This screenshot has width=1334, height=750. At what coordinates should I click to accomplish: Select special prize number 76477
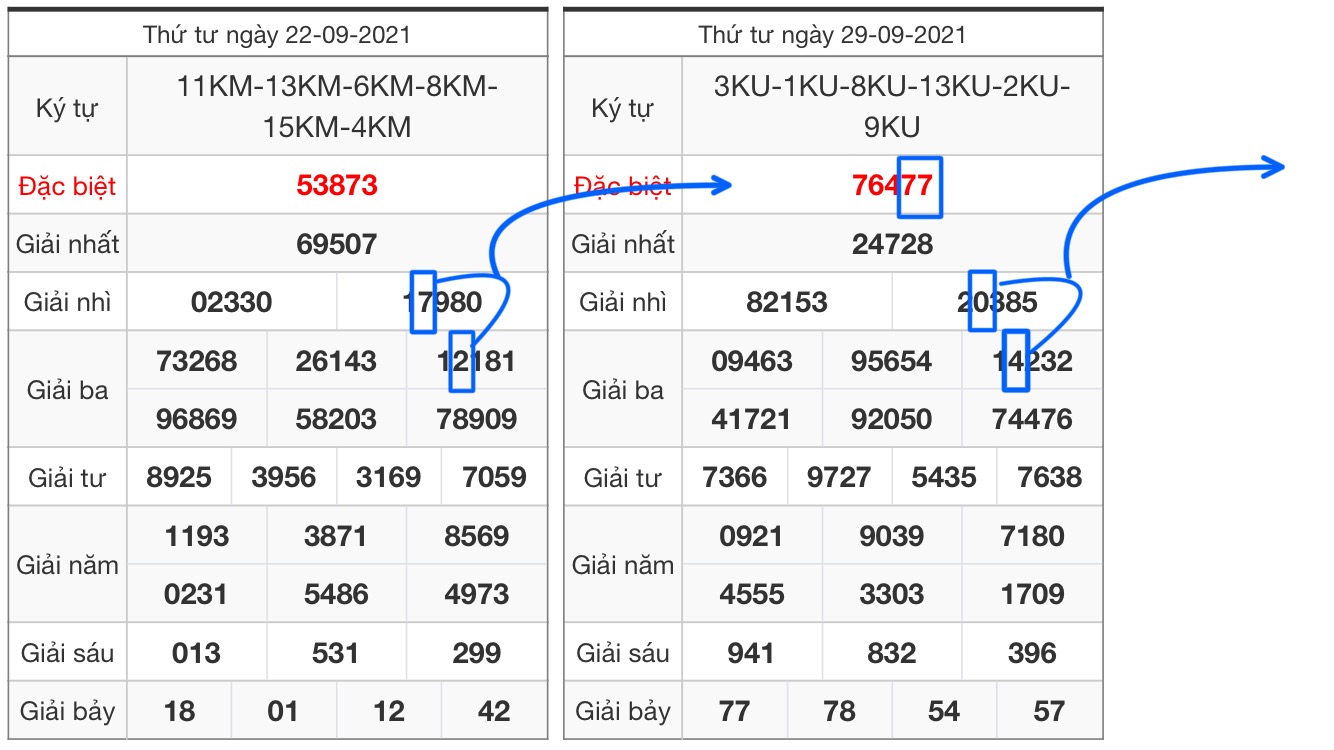[892, 185]
